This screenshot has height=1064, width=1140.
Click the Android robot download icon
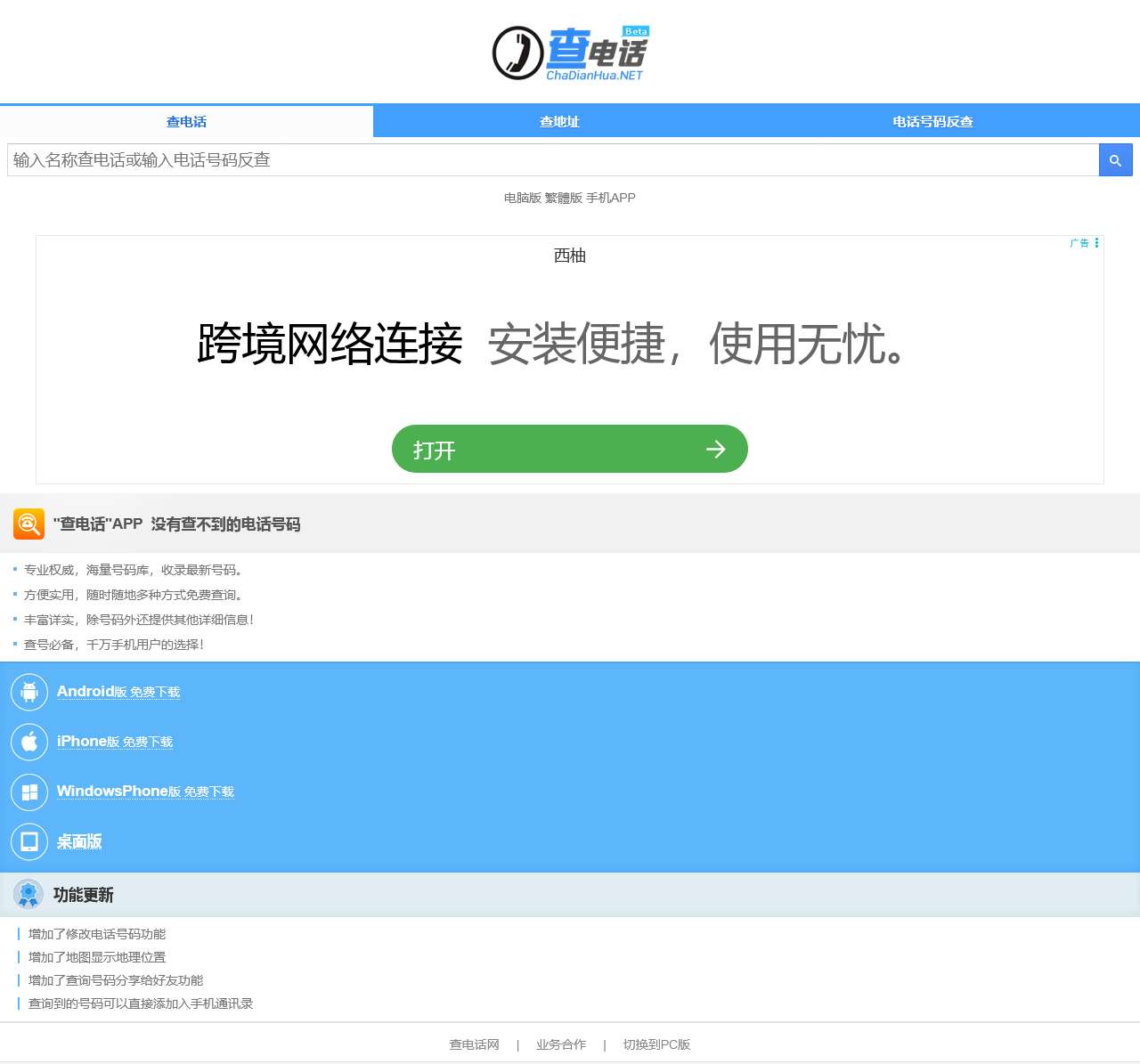[x=28, y=691]
